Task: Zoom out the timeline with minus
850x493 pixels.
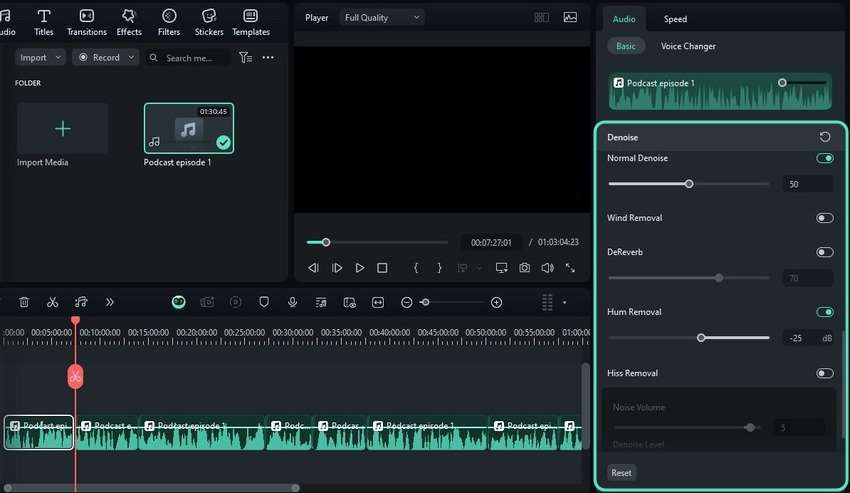Action: [407, 303]
